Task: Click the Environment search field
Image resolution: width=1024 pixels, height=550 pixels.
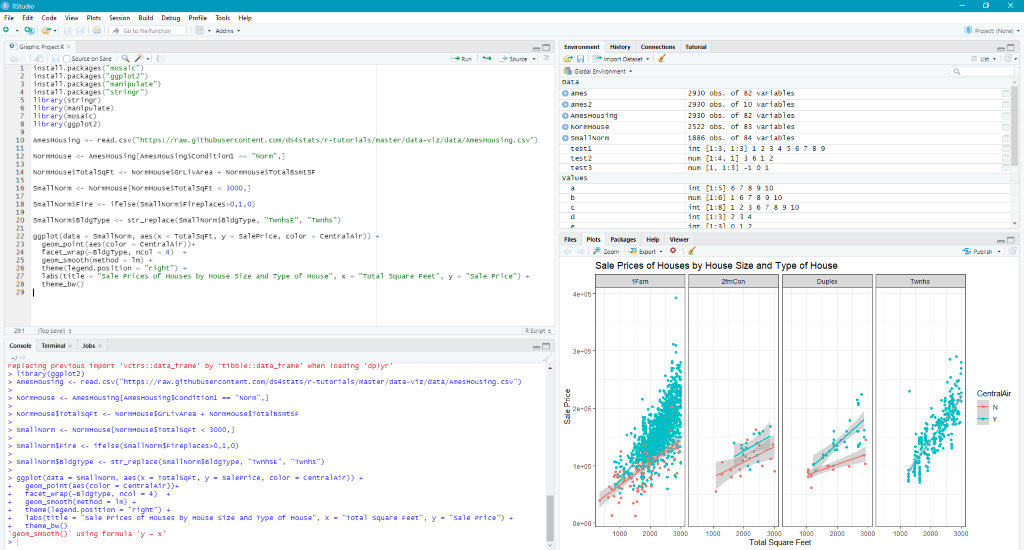Action: (983, 71)
